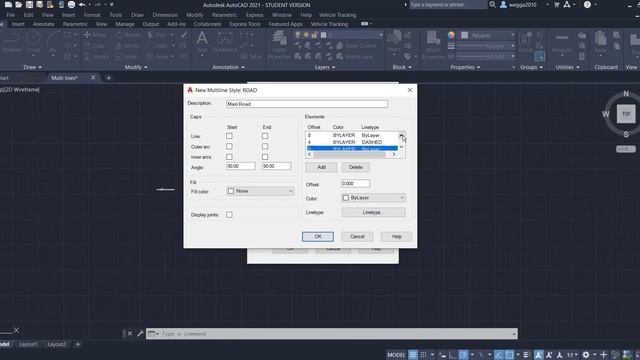Expand the Modify panel flyout
Viewport: 640px width, 360px height.
pos(136,67)
